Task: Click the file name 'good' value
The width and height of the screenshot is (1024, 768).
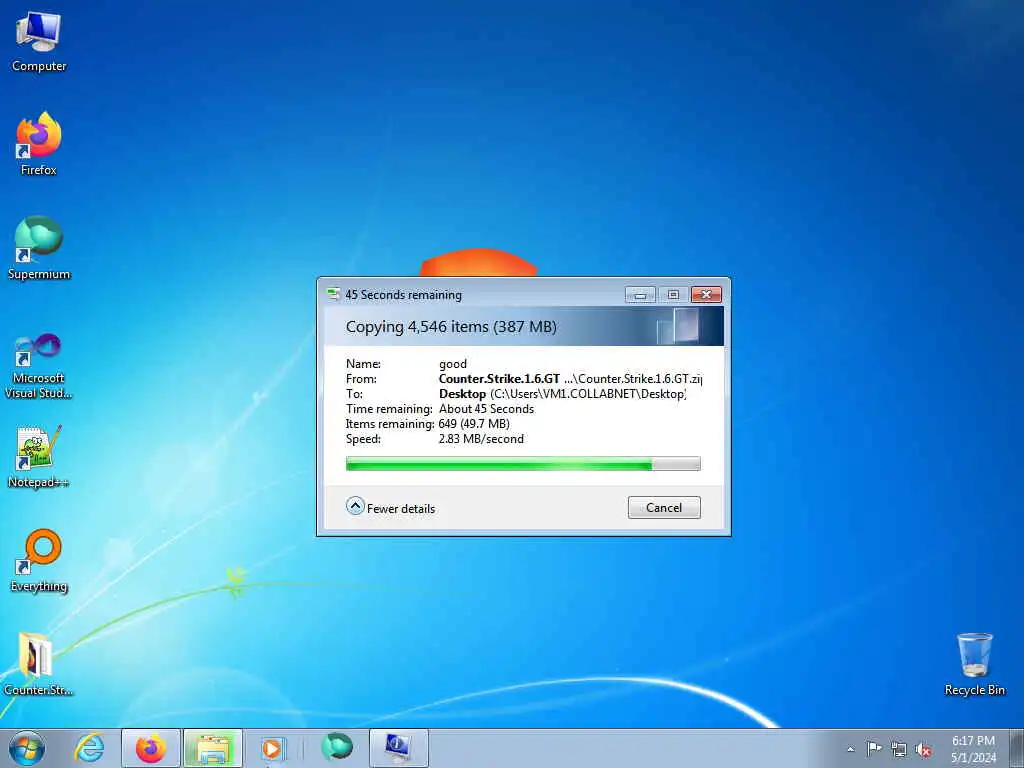Action: pos(453,364)
